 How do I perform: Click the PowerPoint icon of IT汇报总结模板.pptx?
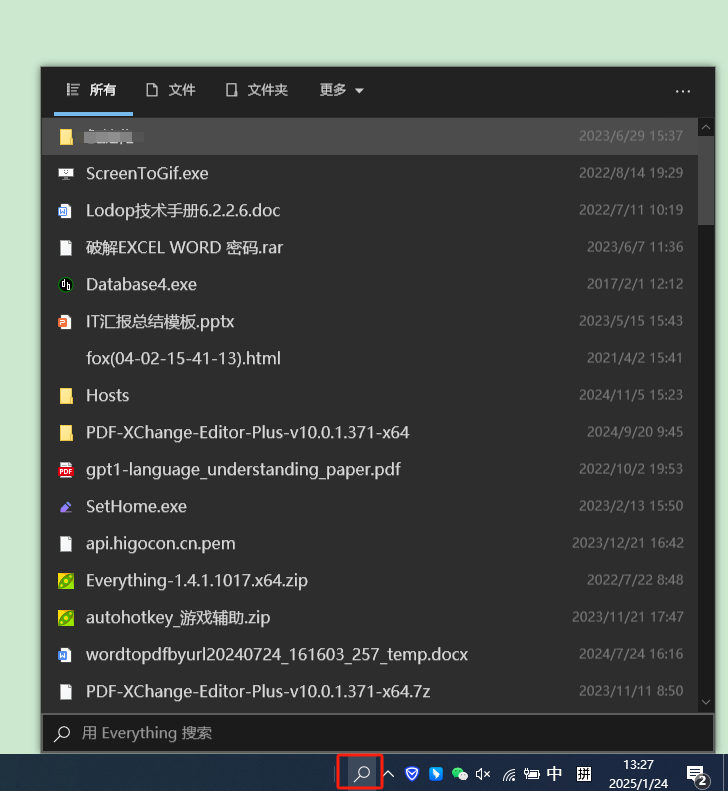(66, 322)
